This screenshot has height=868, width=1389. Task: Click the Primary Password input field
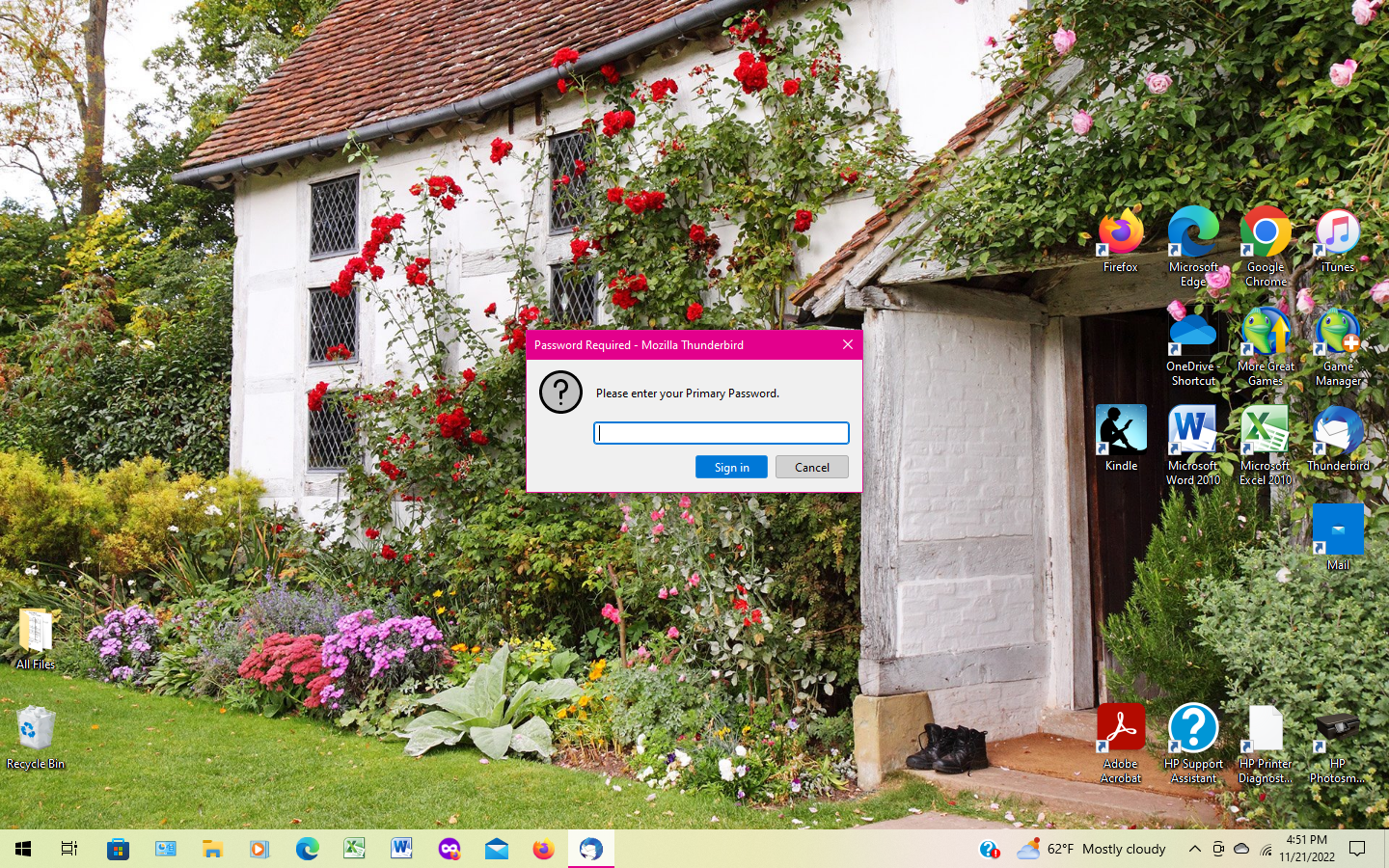[x=721, y=433]
